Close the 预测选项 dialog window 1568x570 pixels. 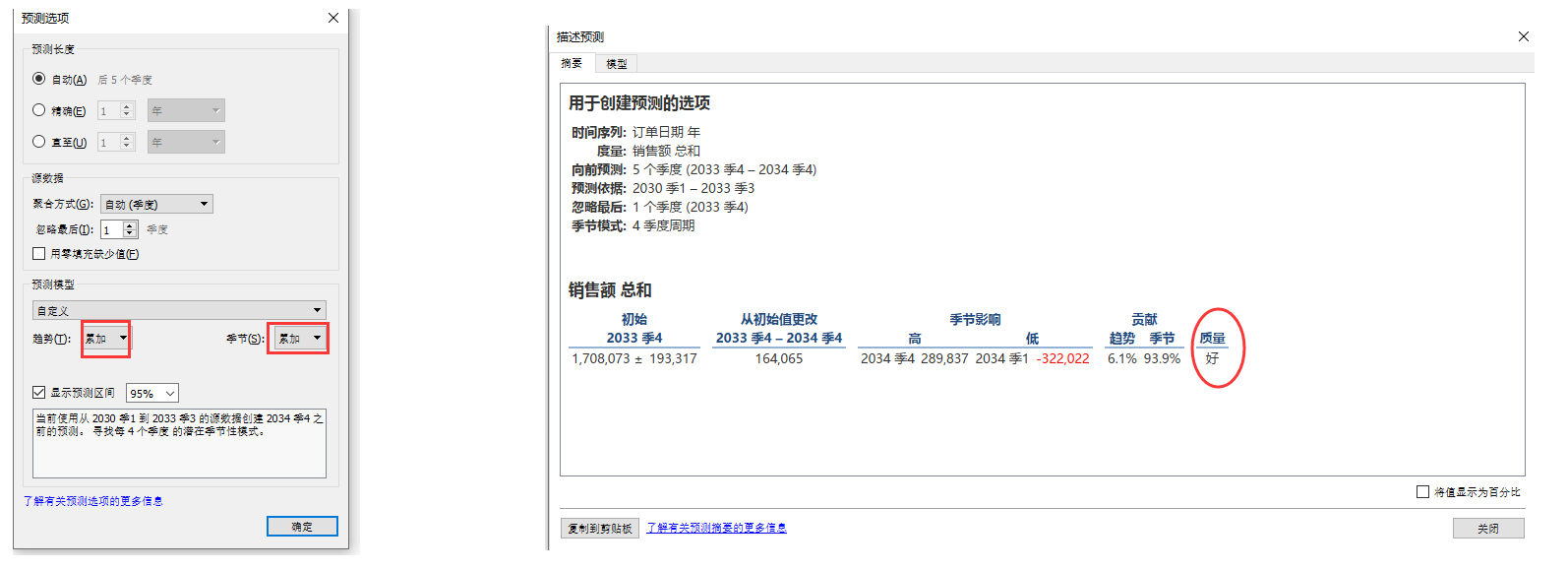[333, 18]
